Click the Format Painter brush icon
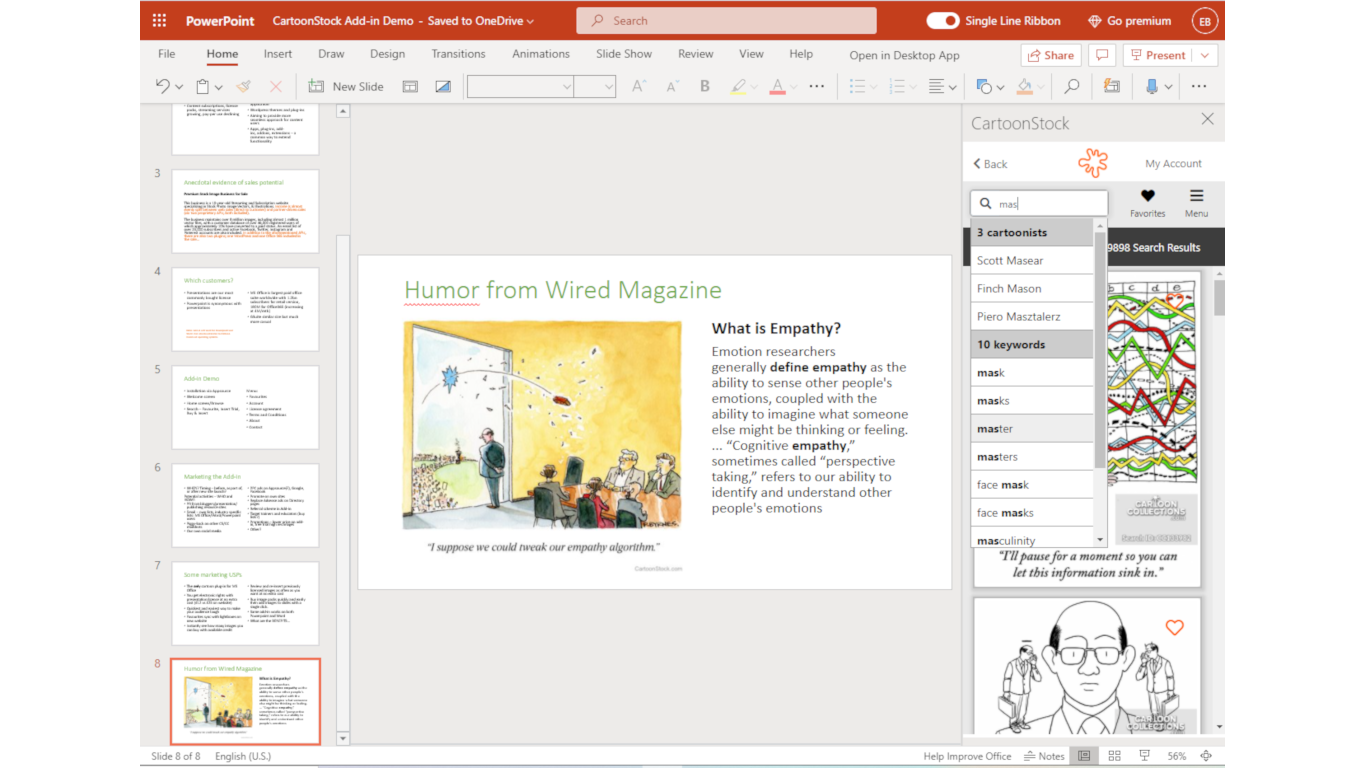 coord(244,87)
